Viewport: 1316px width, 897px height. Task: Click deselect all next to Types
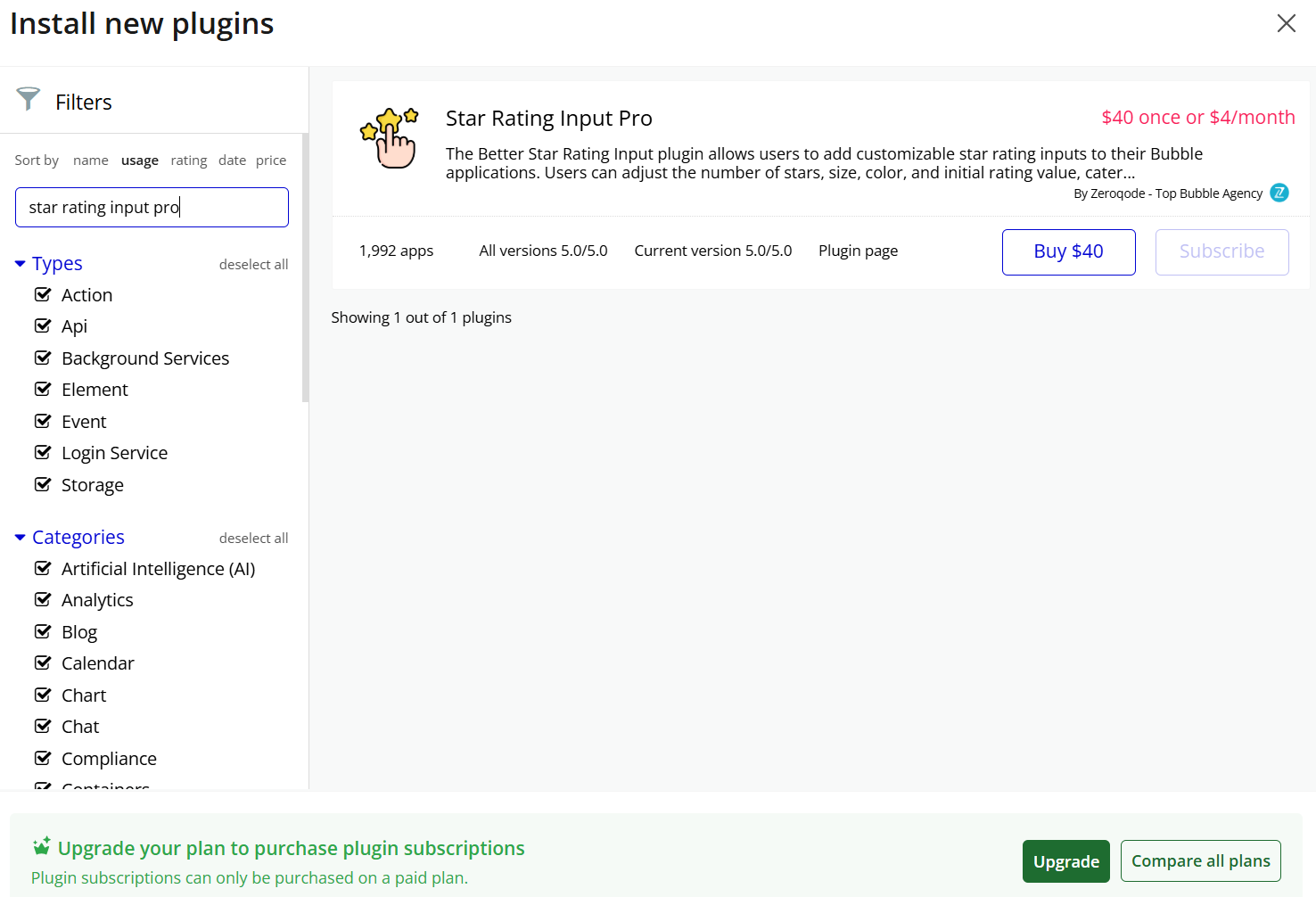253,265
